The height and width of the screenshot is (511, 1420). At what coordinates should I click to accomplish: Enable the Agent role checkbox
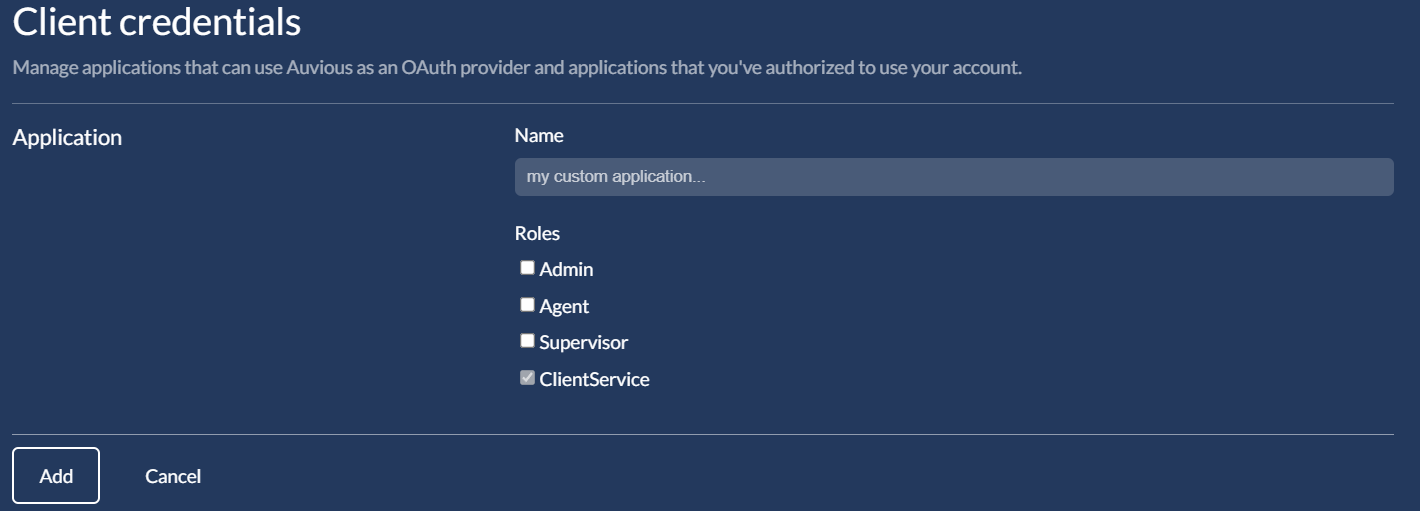pyautogui.click(x=527, y=305)
